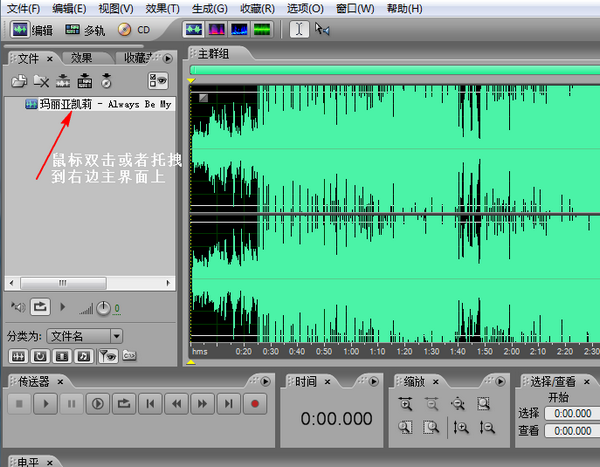The image size is (600, 467).
Task: Click the file list horizontal scrollbar thumb
Action: [64, 283]
